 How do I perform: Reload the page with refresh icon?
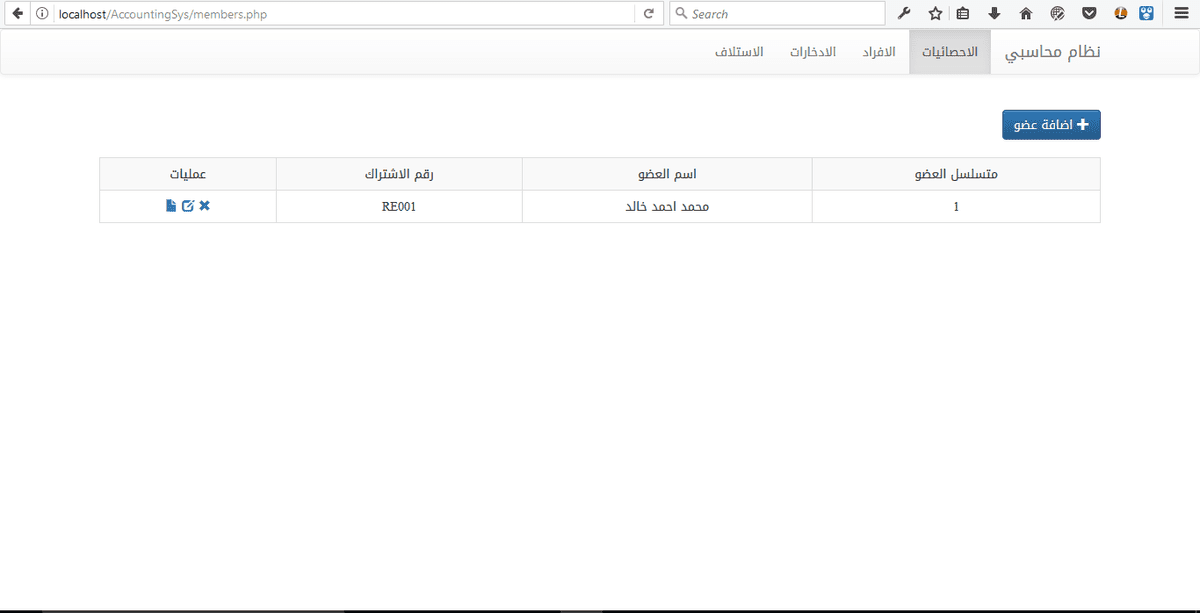648,14
